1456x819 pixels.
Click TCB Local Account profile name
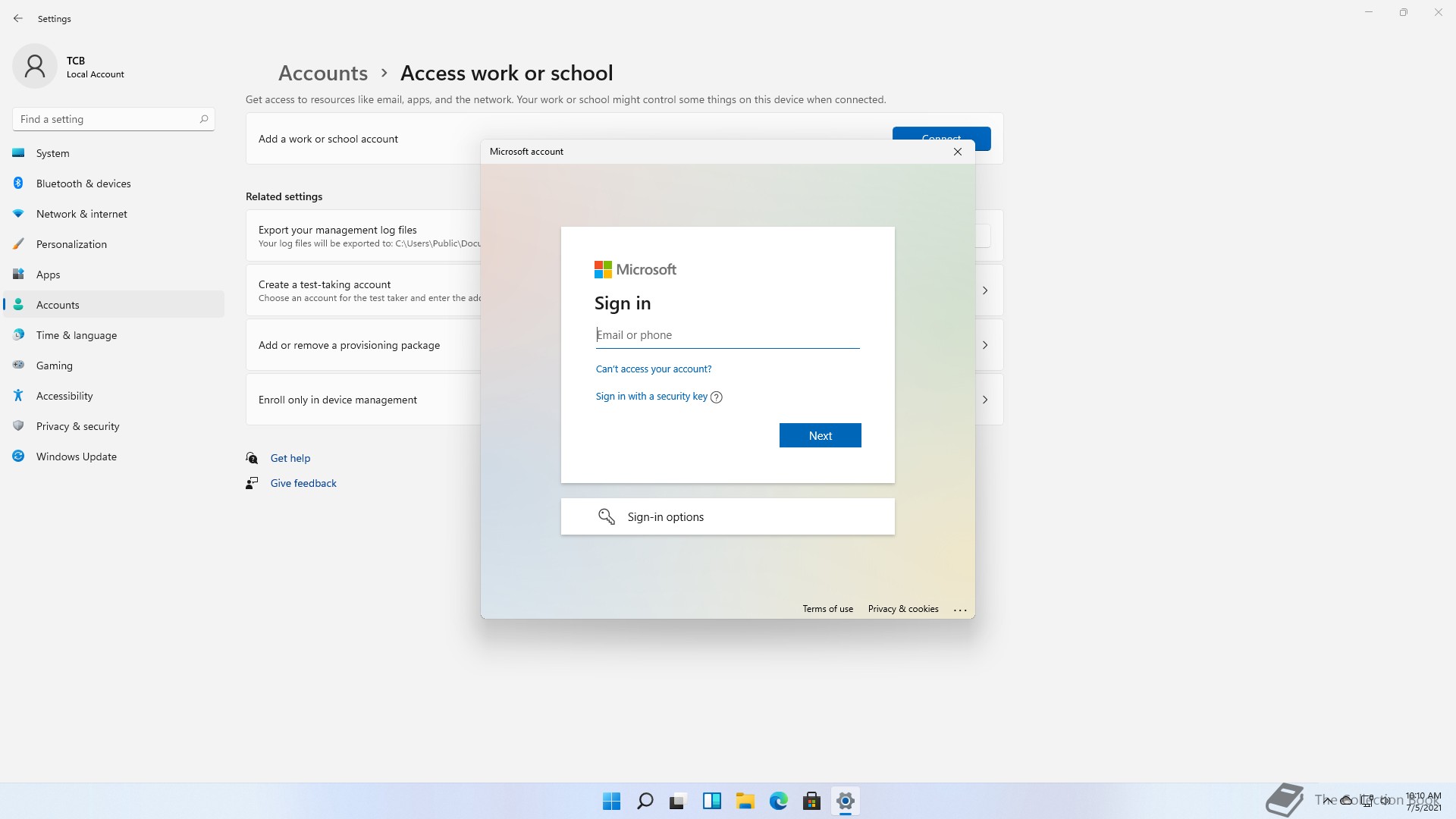(95, 67)
